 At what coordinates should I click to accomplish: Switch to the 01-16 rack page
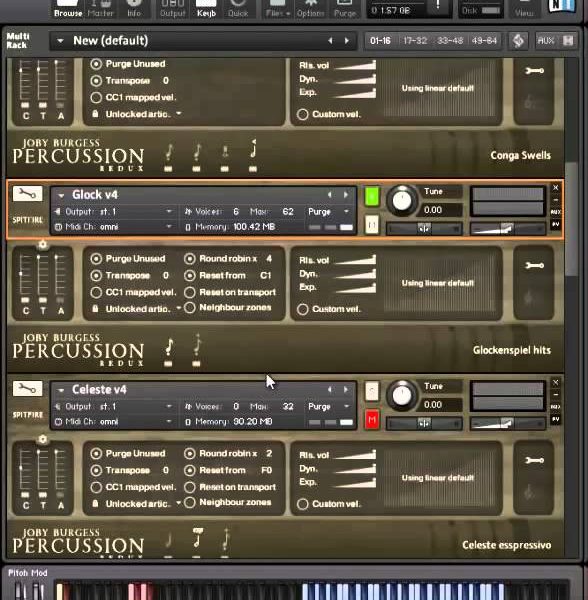[x=380, y=41]
